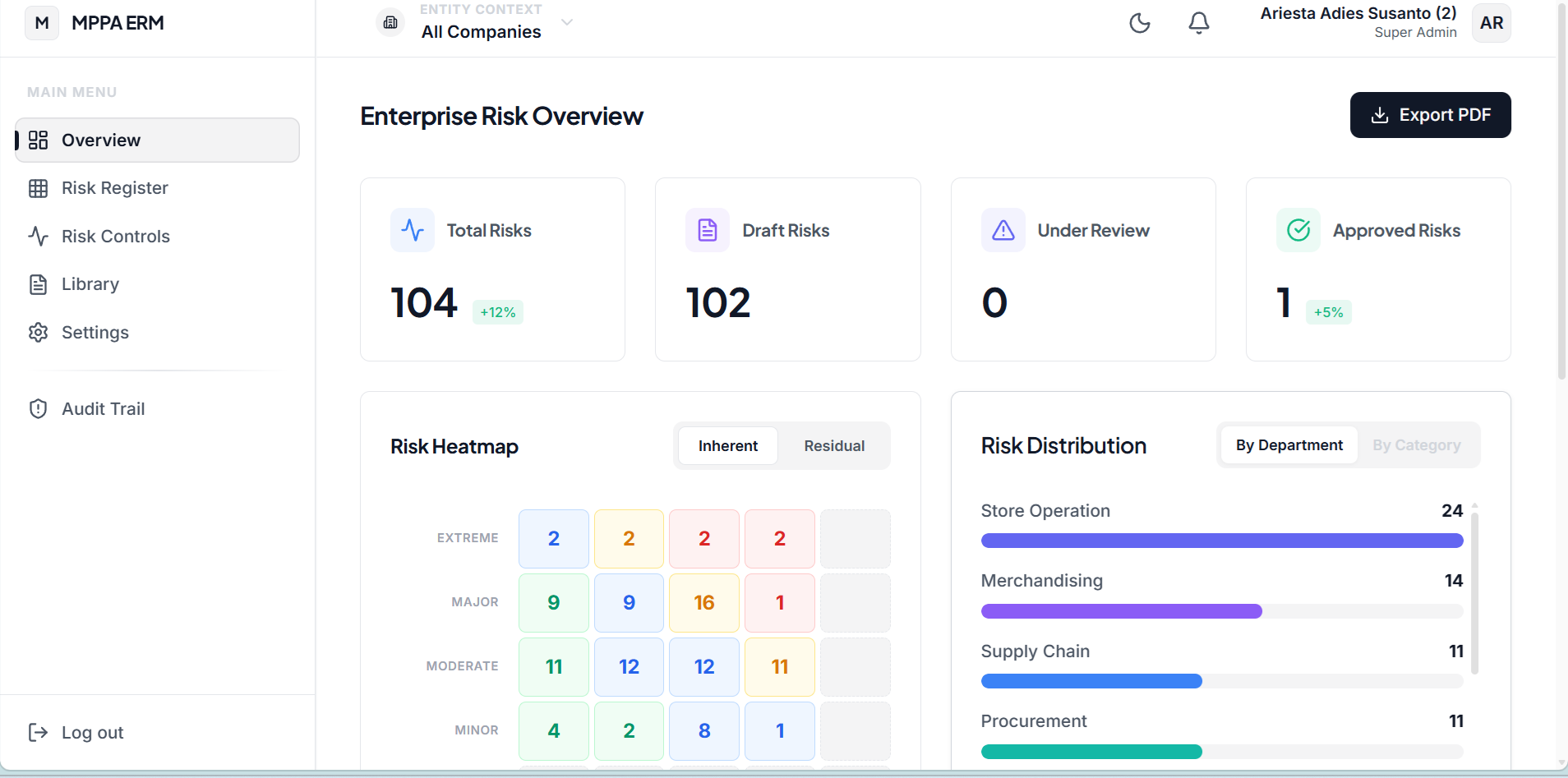Screen dimensions: 1568x778
Task: Click the Under Review count 0
Action: pos(994,303)
